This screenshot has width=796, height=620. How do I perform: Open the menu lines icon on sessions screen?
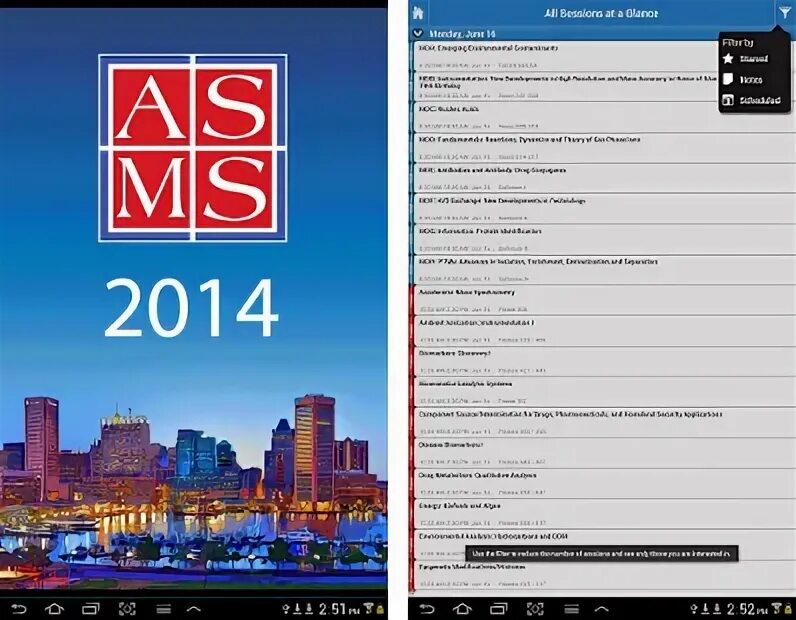[571, 608]
